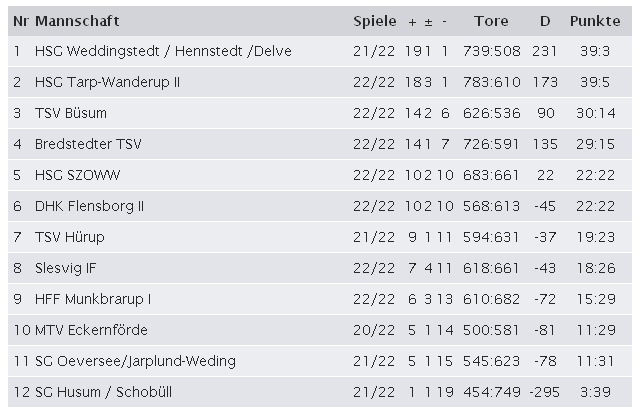Click the Punkte column header

coord(595,21)
